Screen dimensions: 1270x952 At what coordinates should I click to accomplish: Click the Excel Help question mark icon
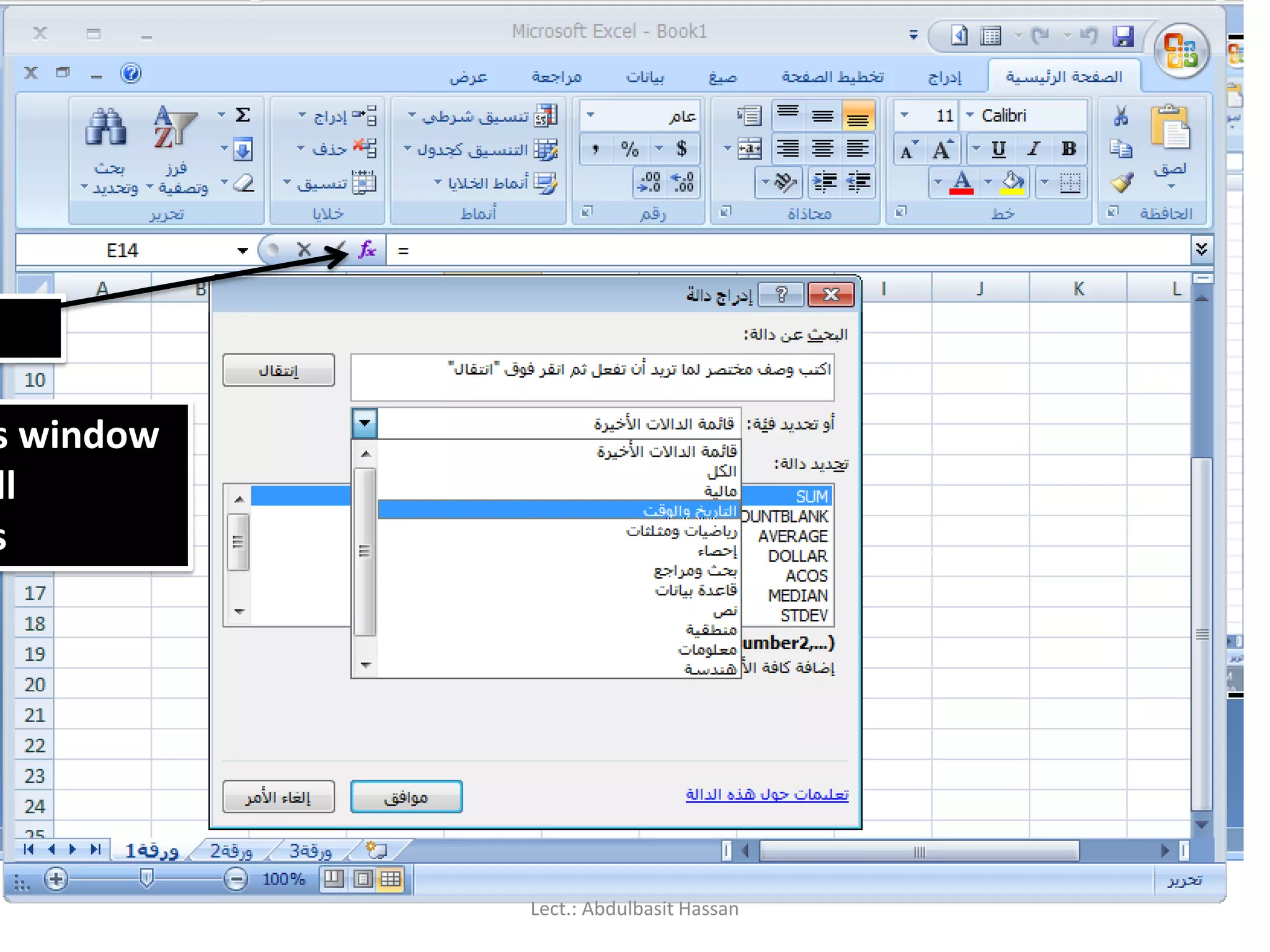click(x=131, y=73)
